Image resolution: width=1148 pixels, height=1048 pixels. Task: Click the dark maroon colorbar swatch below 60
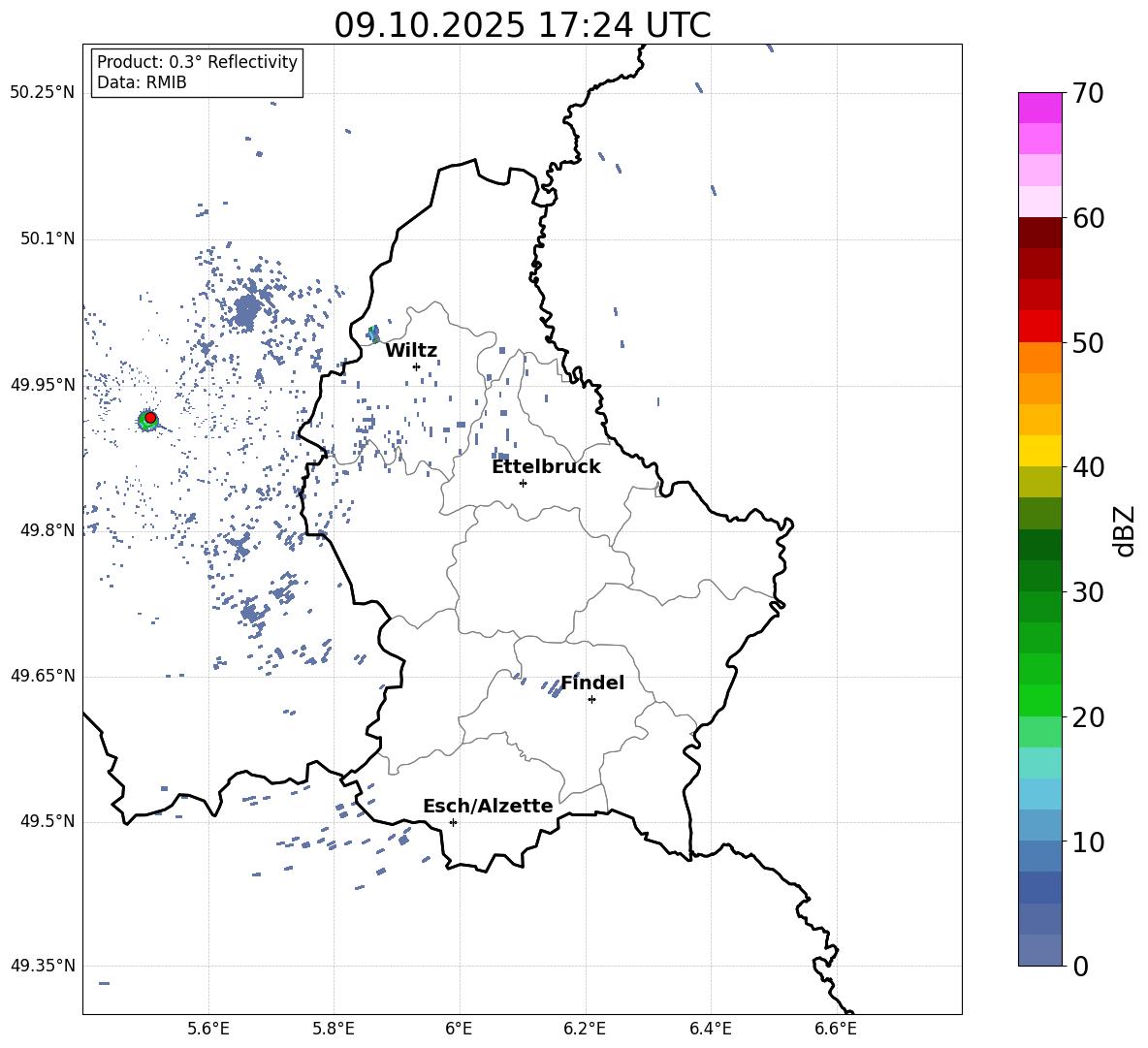(x=1039, y=233)
